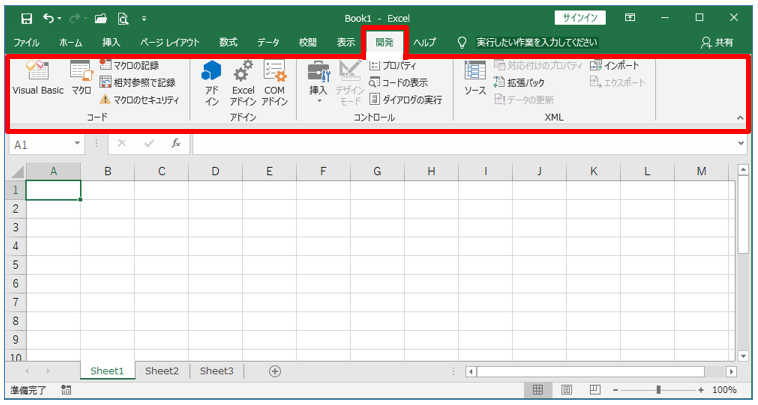The image size is (758, 405).
Task: Click the zoom out minus button
Action: tap(615, 390)
